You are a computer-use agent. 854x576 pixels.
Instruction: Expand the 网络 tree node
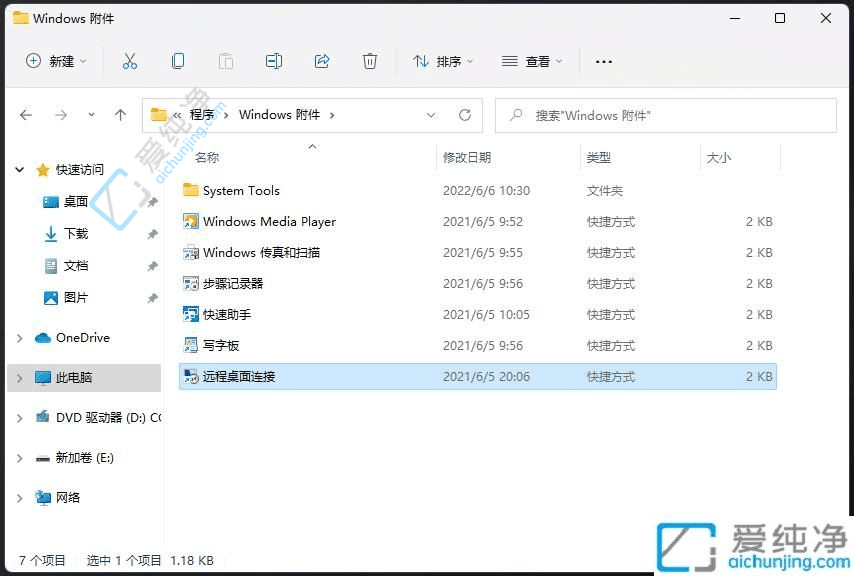[x=20, y=498]
